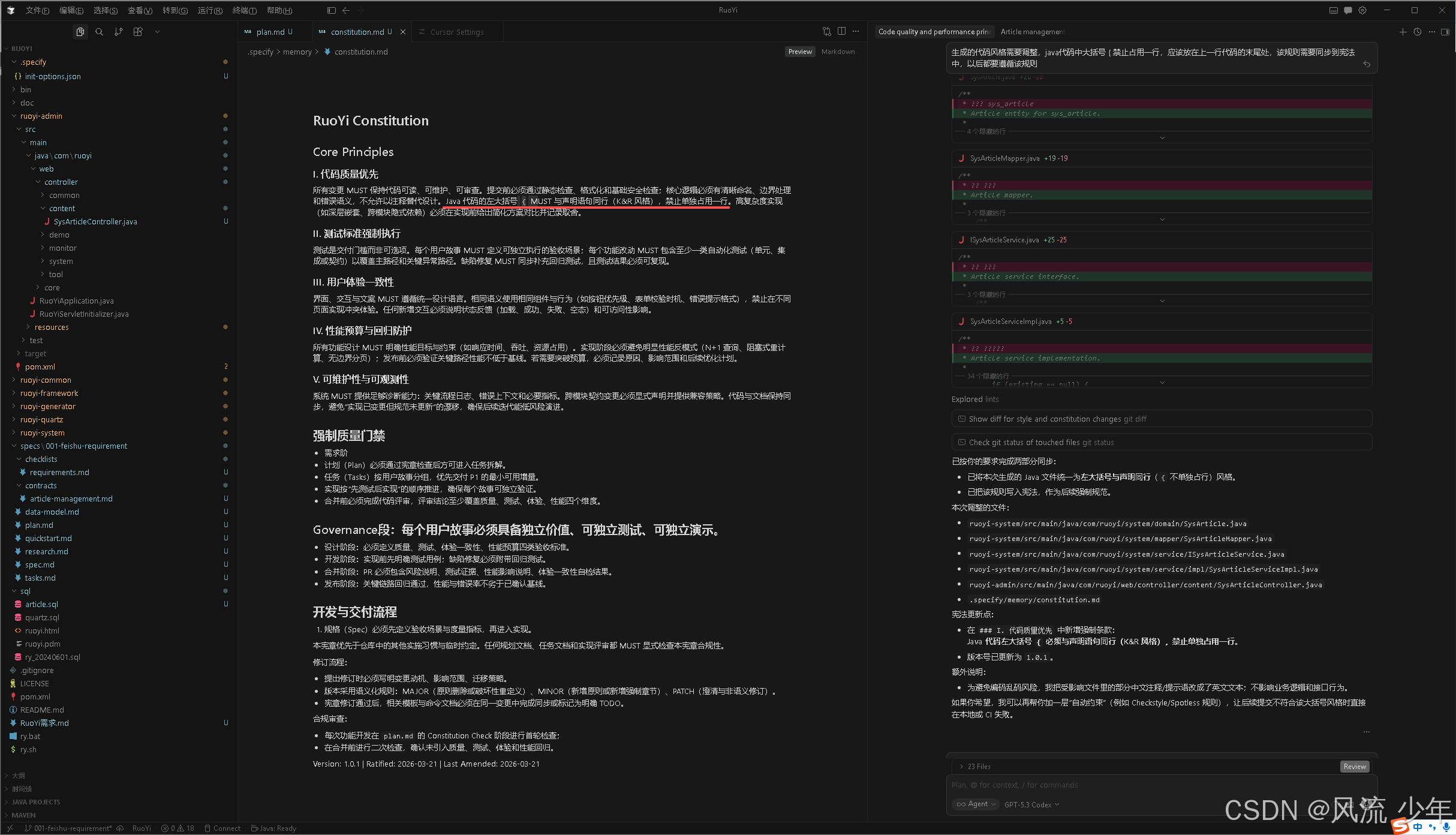Open the Search view in the sidebar
Image resolution: width=1456 pixels, height=835 pixels.
point(100,32)
